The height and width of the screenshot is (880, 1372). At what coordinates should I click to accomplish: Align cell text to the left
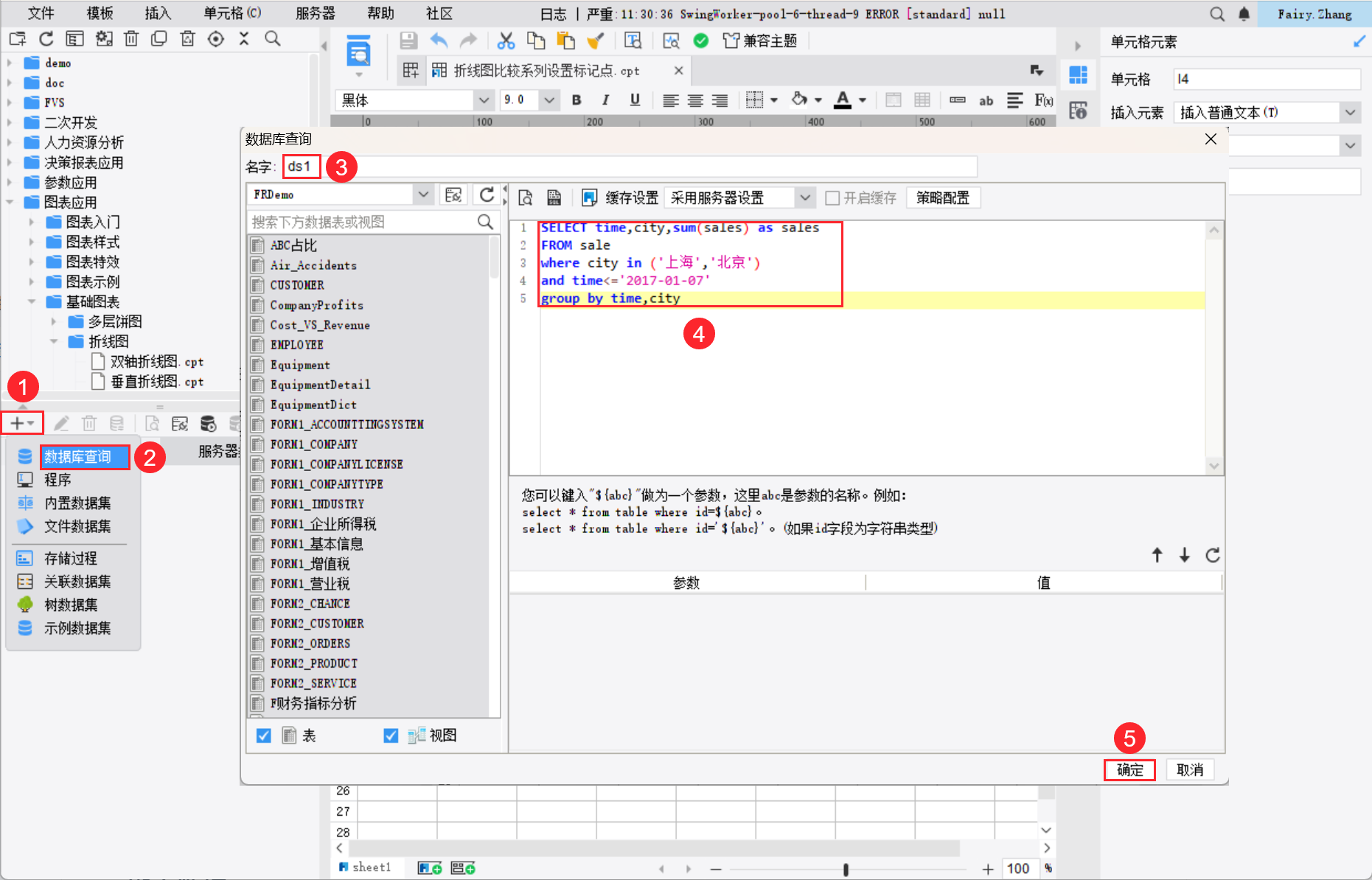tap(670, 100)
